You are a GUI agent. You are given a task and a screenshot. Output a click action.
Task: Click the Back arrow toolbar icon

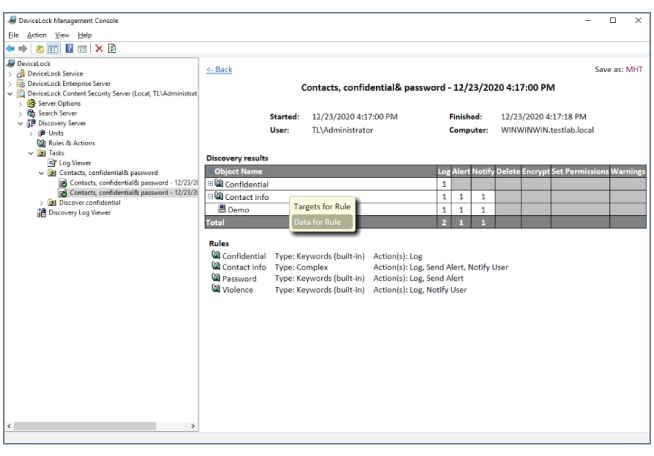[9, 48]
